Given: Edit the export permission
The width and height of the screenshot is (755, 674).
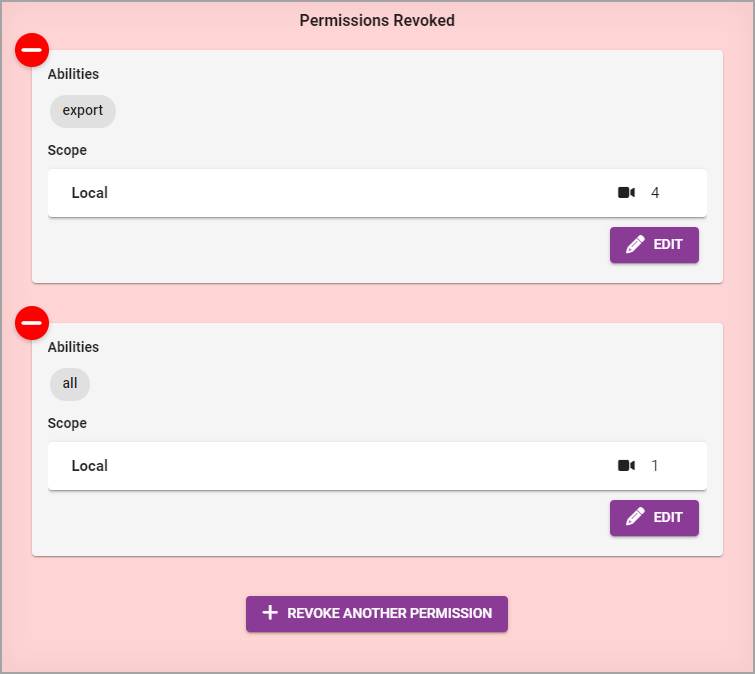Looking at the screenshot, I should (x=654, y=245).
